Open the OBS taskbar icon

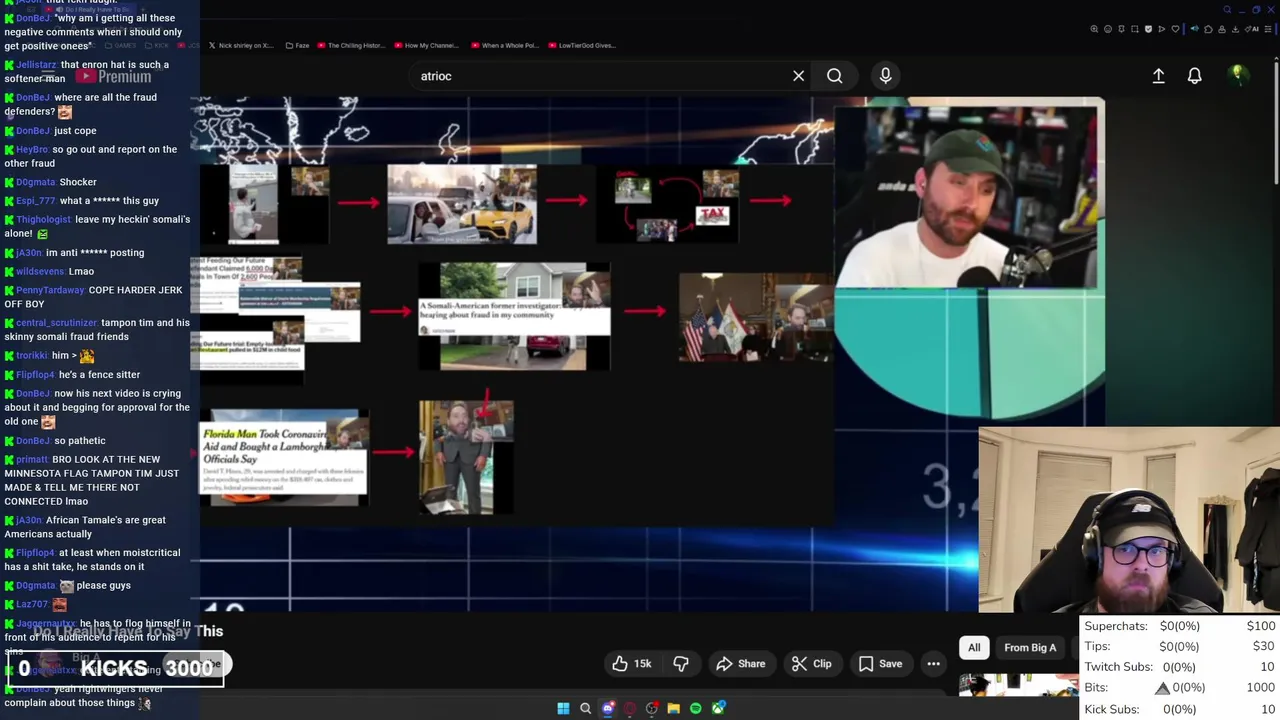coord(652,709)
